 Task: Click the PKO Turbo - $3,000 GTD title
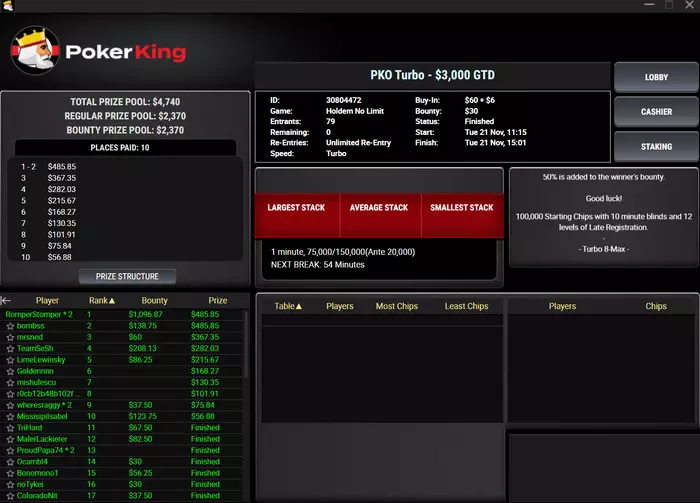[x=432, y=75]
